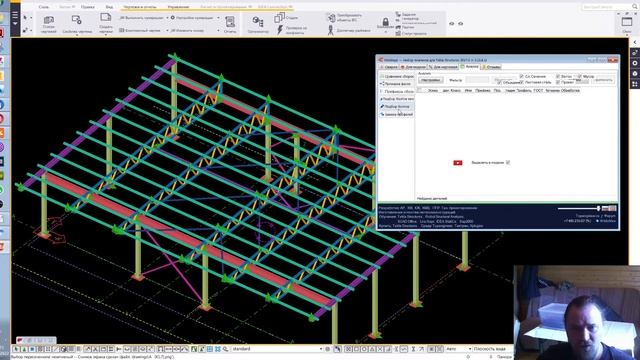Screen dimensions: 640x360
Task: Click the red YouTube icon in plugin window
Action: pos(458,162)
